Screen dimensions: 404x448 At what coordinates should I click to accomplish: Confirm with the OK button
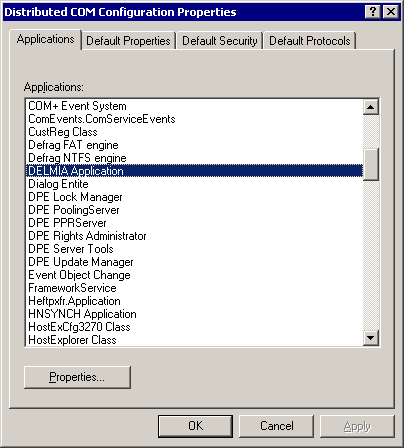point(195,426)
